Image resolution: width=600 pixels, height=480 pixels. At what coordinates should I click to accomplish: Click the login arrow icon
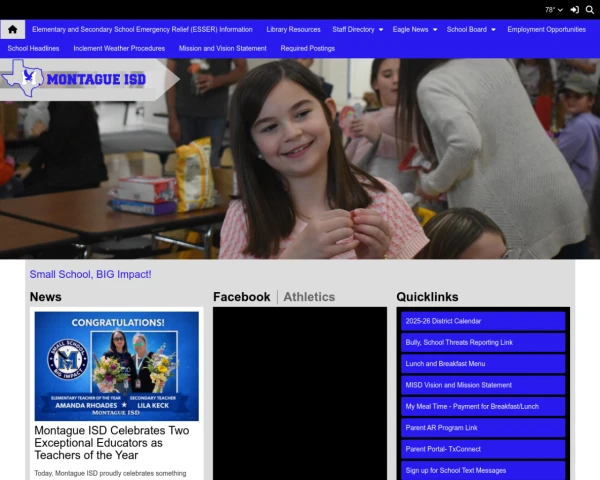[x=574, y=10]
